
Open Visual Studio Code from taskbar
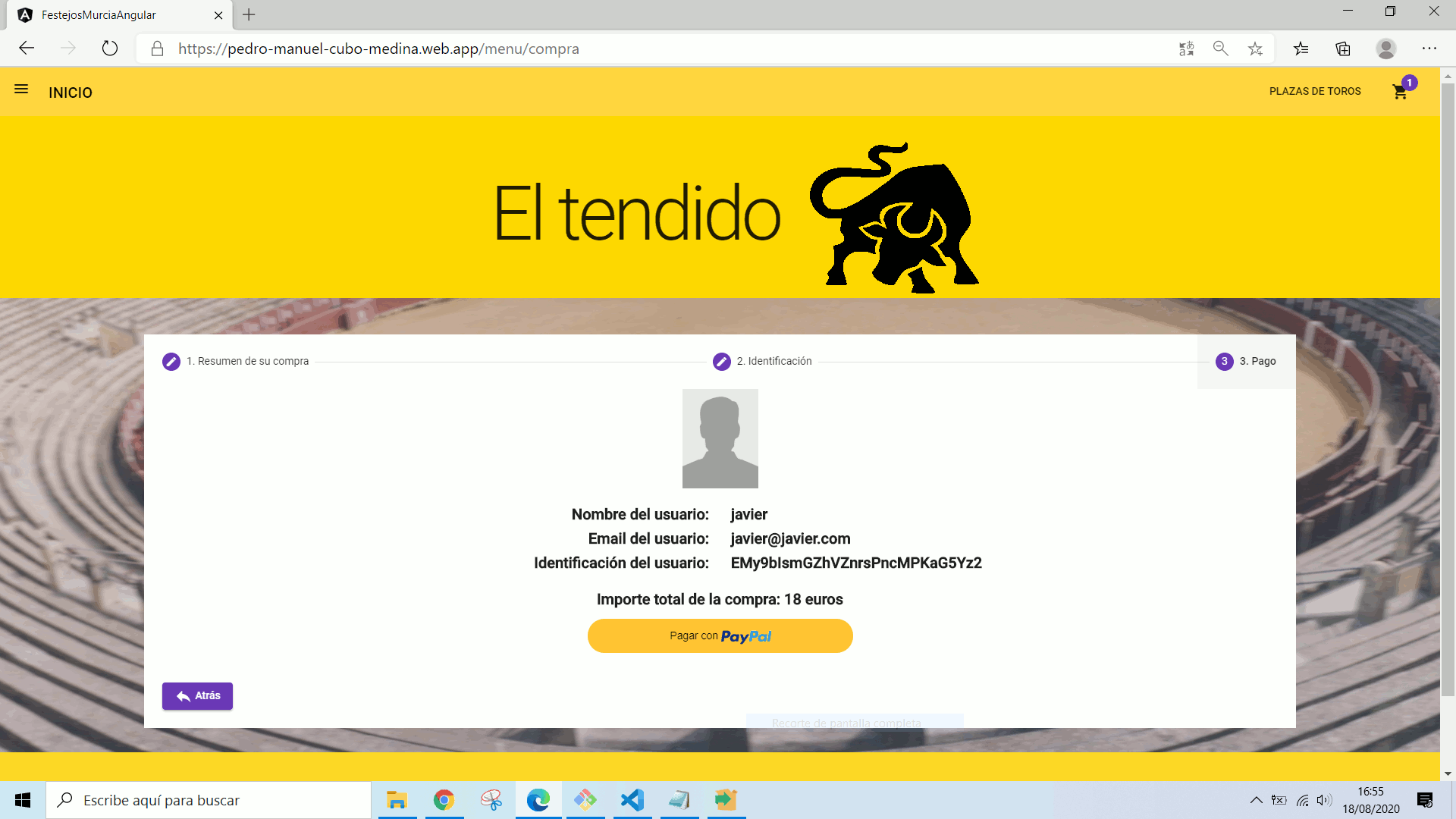tap(632, 800)
